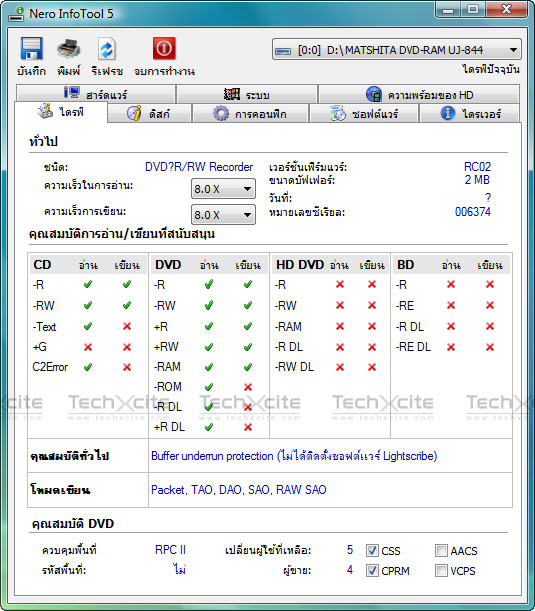The width and height of the screenshot is (535, 611).
Task: Click the DVD -ROM write red cross
Action: (248, 387)
